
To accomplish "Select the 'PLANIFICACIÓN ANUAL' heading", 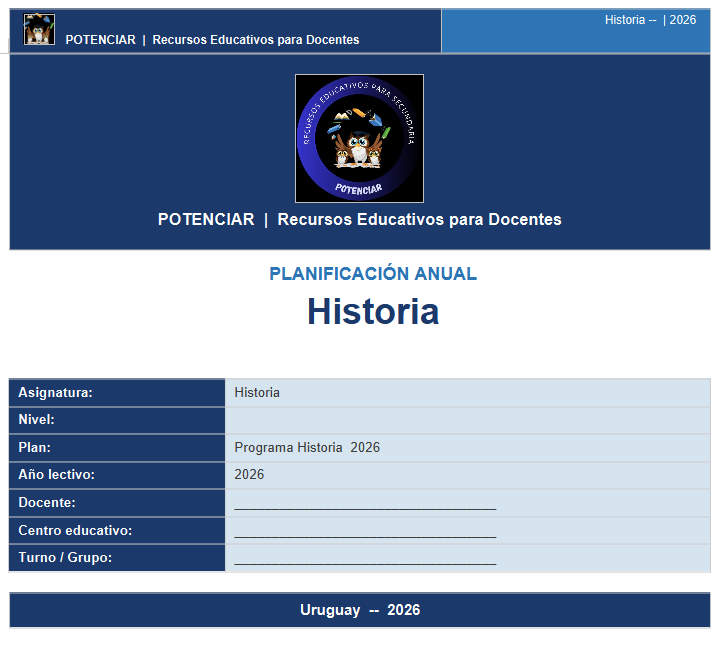I will [373, 274].
